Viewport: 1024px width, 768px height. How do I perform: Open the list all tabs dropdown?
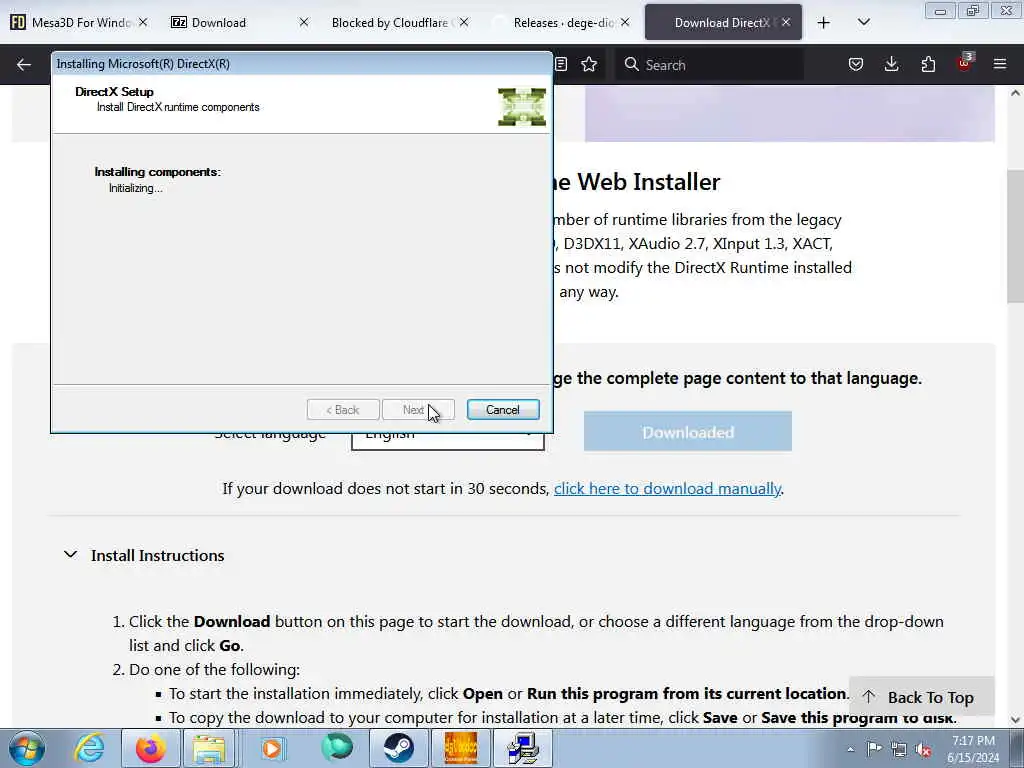pyautogui.click(x=863, y=22)
